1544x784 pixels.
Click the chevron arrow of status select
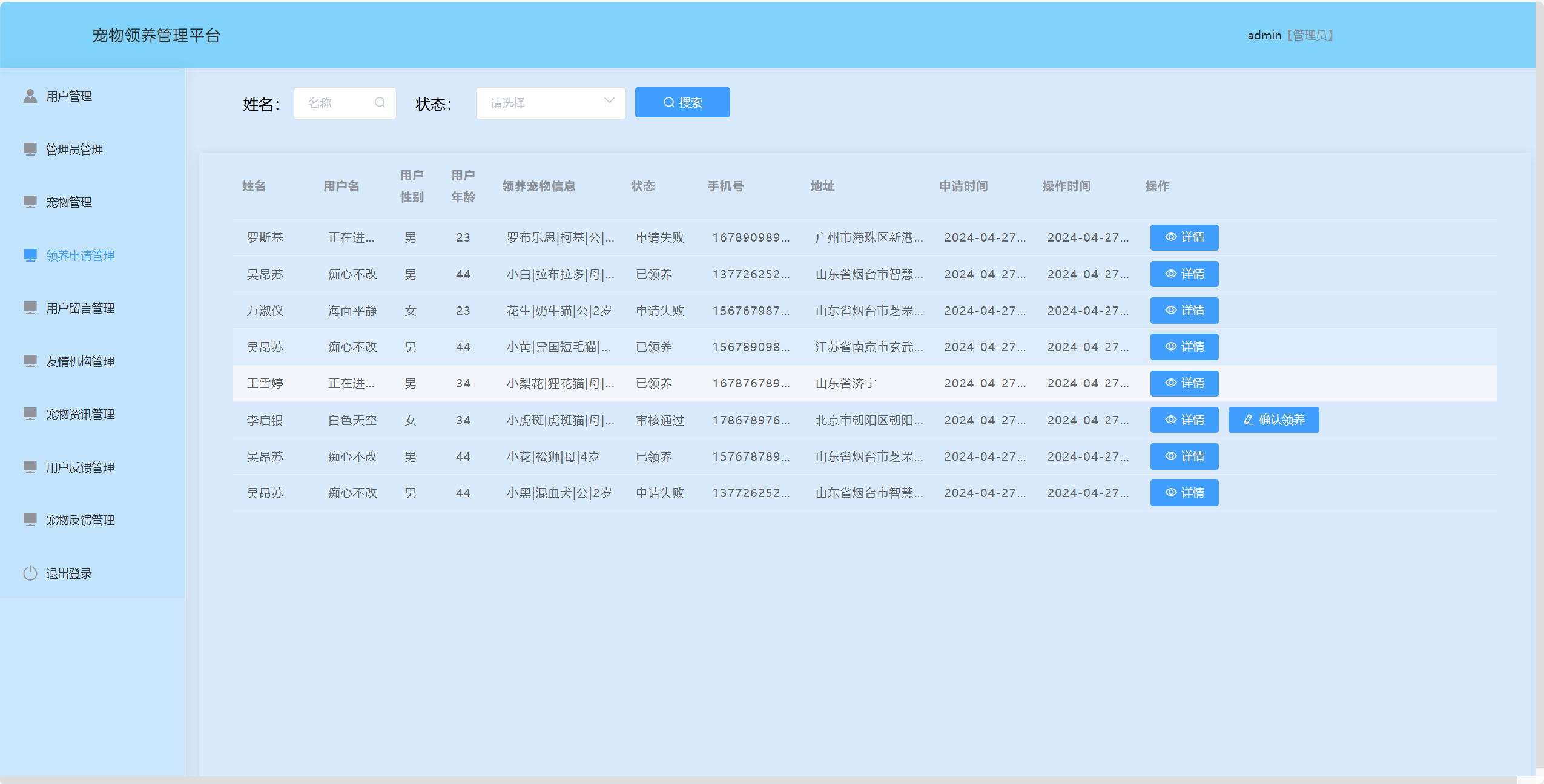609,101
